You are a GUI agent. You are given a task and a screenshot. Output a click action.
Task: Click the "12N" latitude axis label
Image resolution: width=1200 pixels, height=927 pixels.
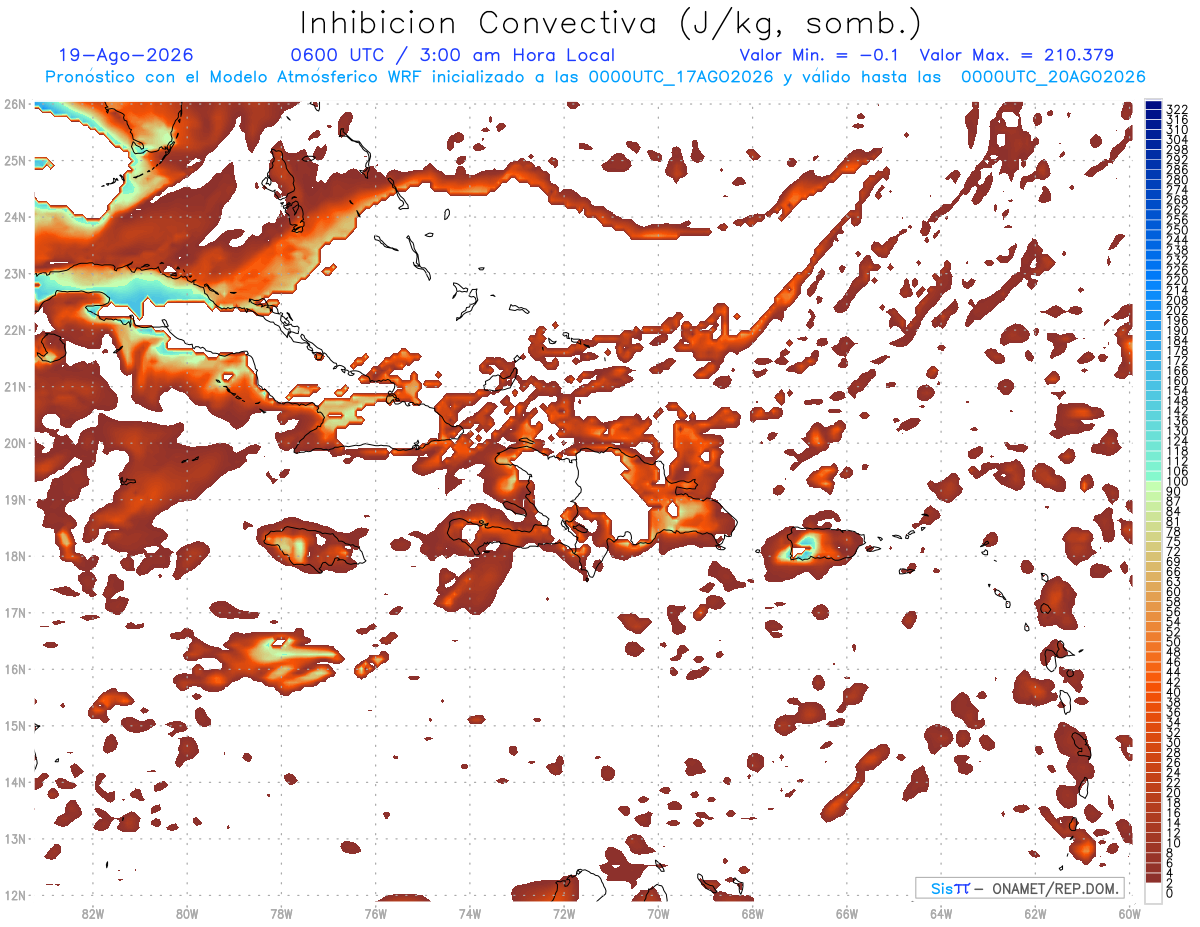pos(14,895)
